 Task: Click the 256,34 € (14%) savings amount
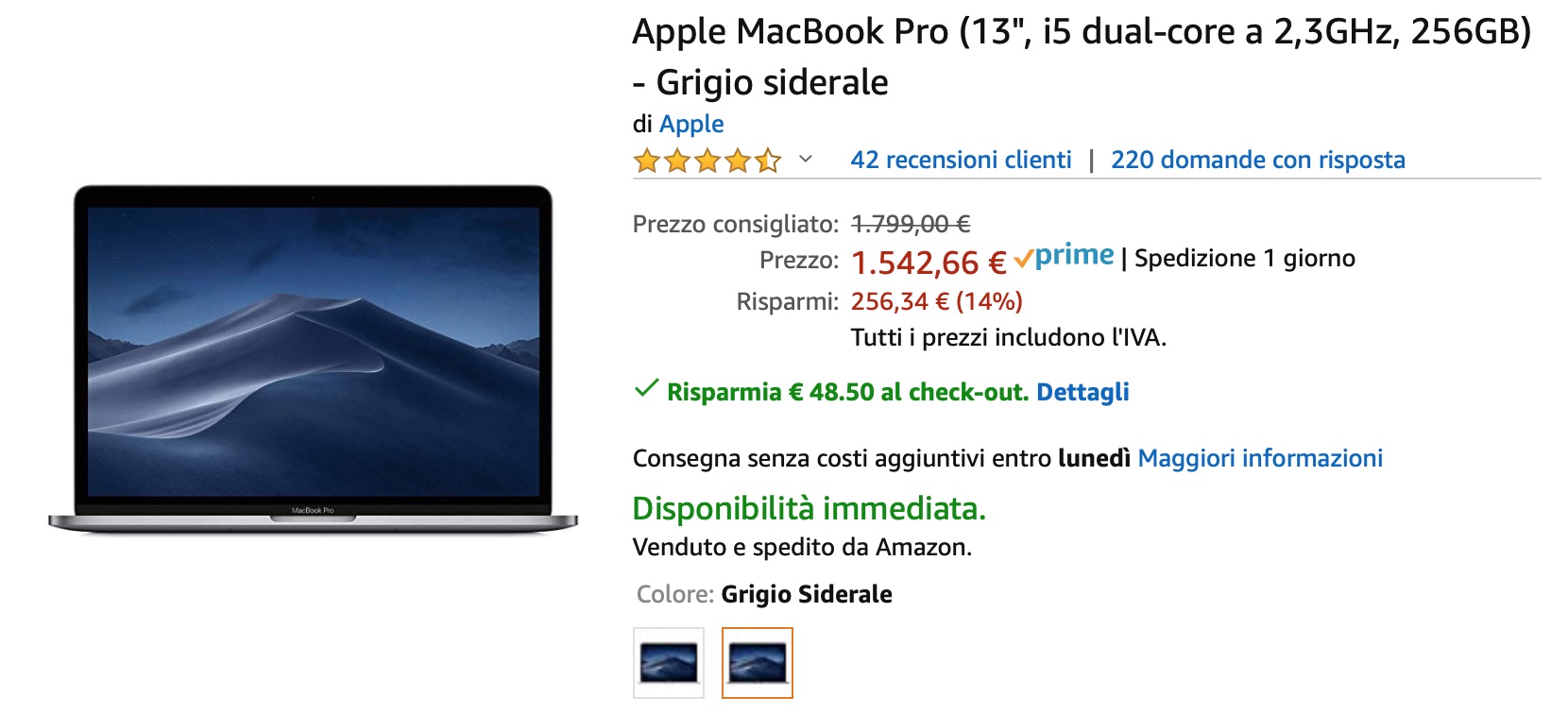[x=937, y=301]
